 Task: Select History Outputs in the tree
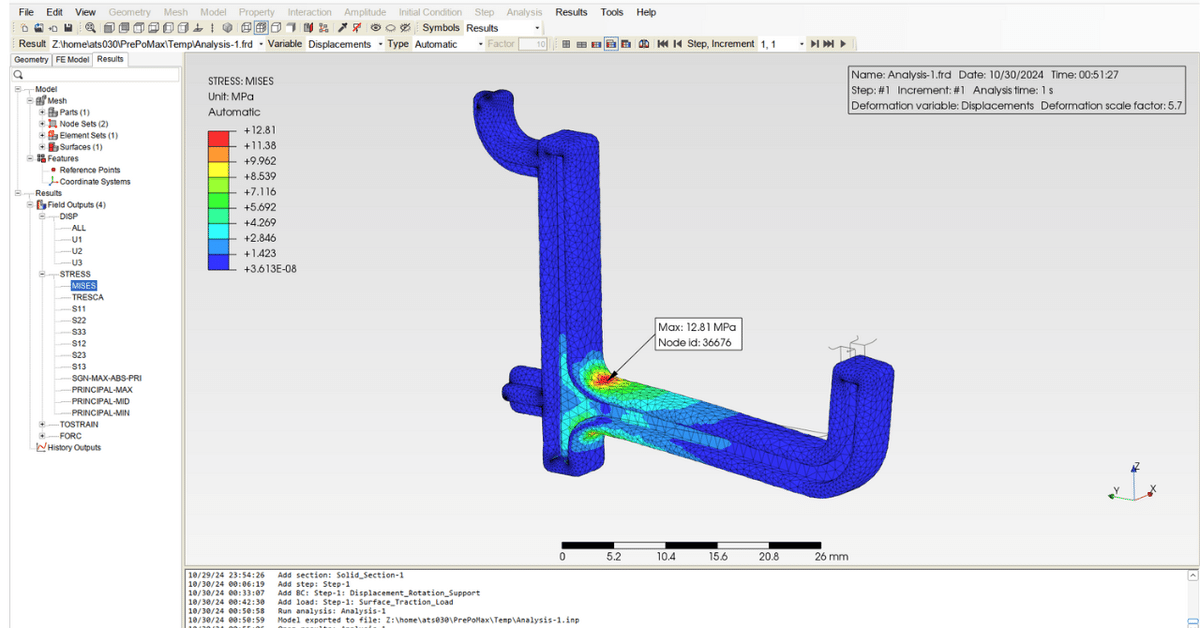pyautogui.click(x=74, y=447)
